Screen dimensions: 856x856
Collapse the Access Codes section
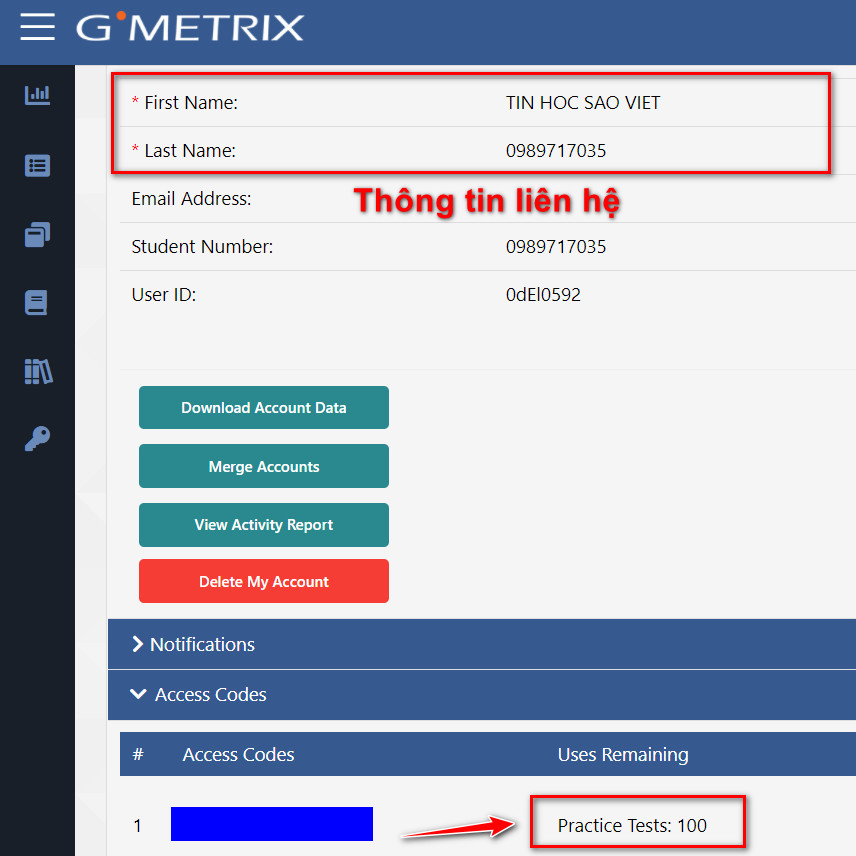pyautogui.click(x=482, y=694)
